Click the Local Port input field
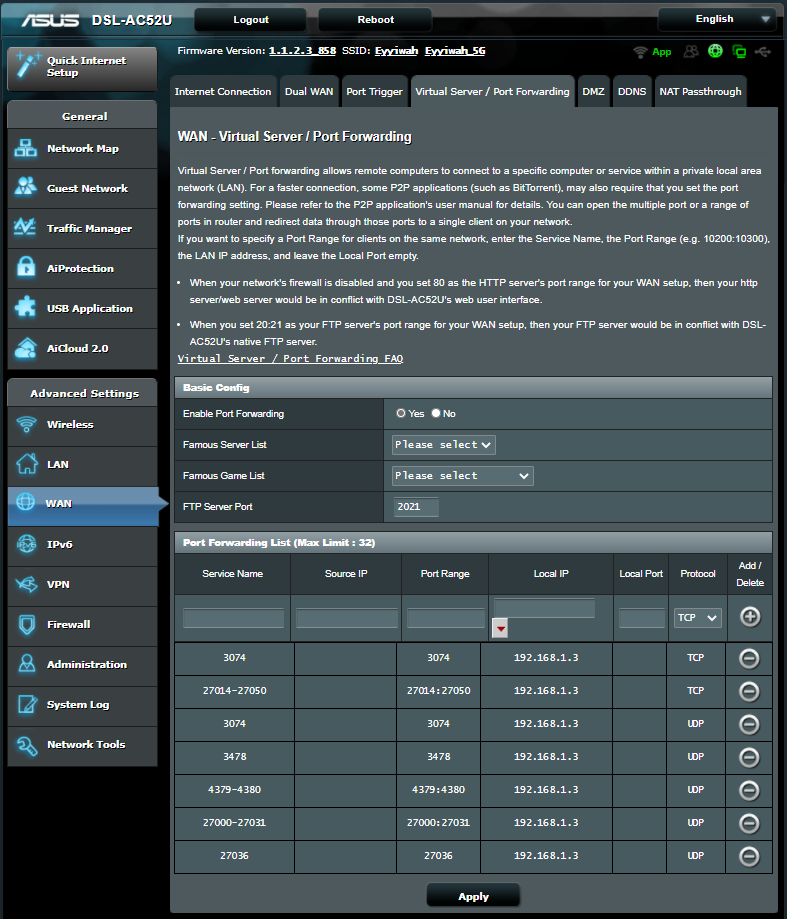The image size is (787, 919). pyautogui.click(x=642, y=618)
